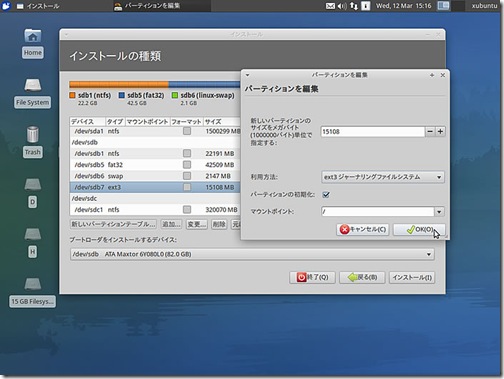This screenshot has height=379, width=504.
Task: Select the /dev/sdb1 ntfs row
Action: click(155, 153)
